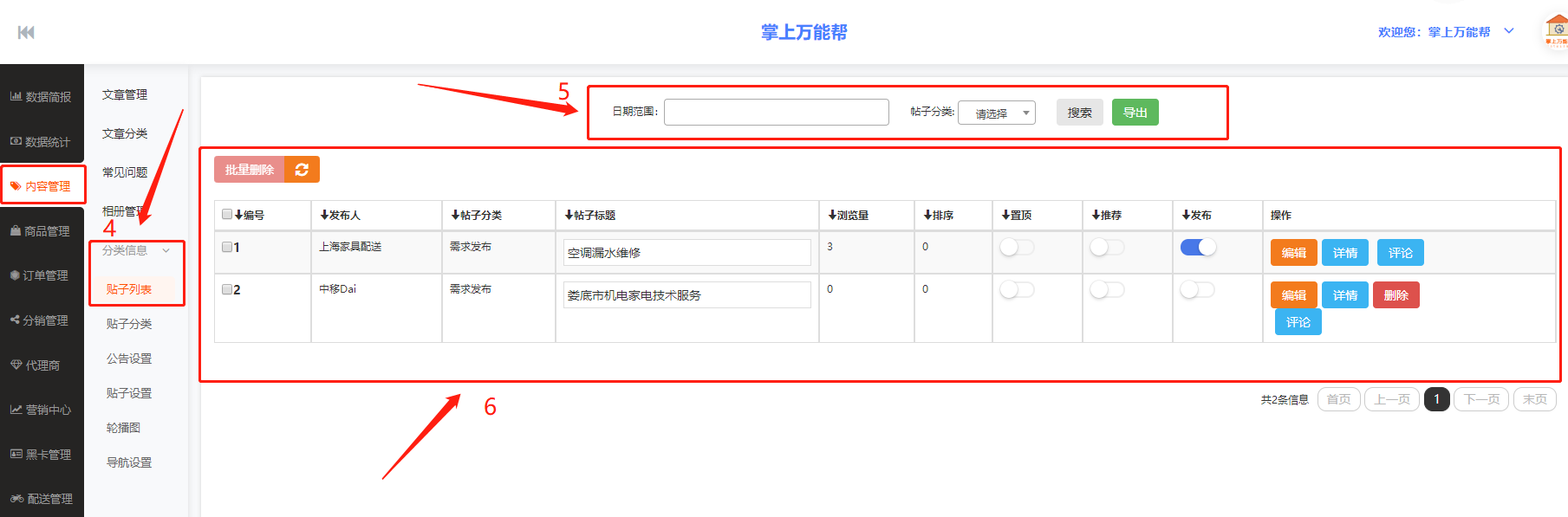Open the 帖子分类 请选择 dropdown
1568x517 pixels.
[996, 113]
